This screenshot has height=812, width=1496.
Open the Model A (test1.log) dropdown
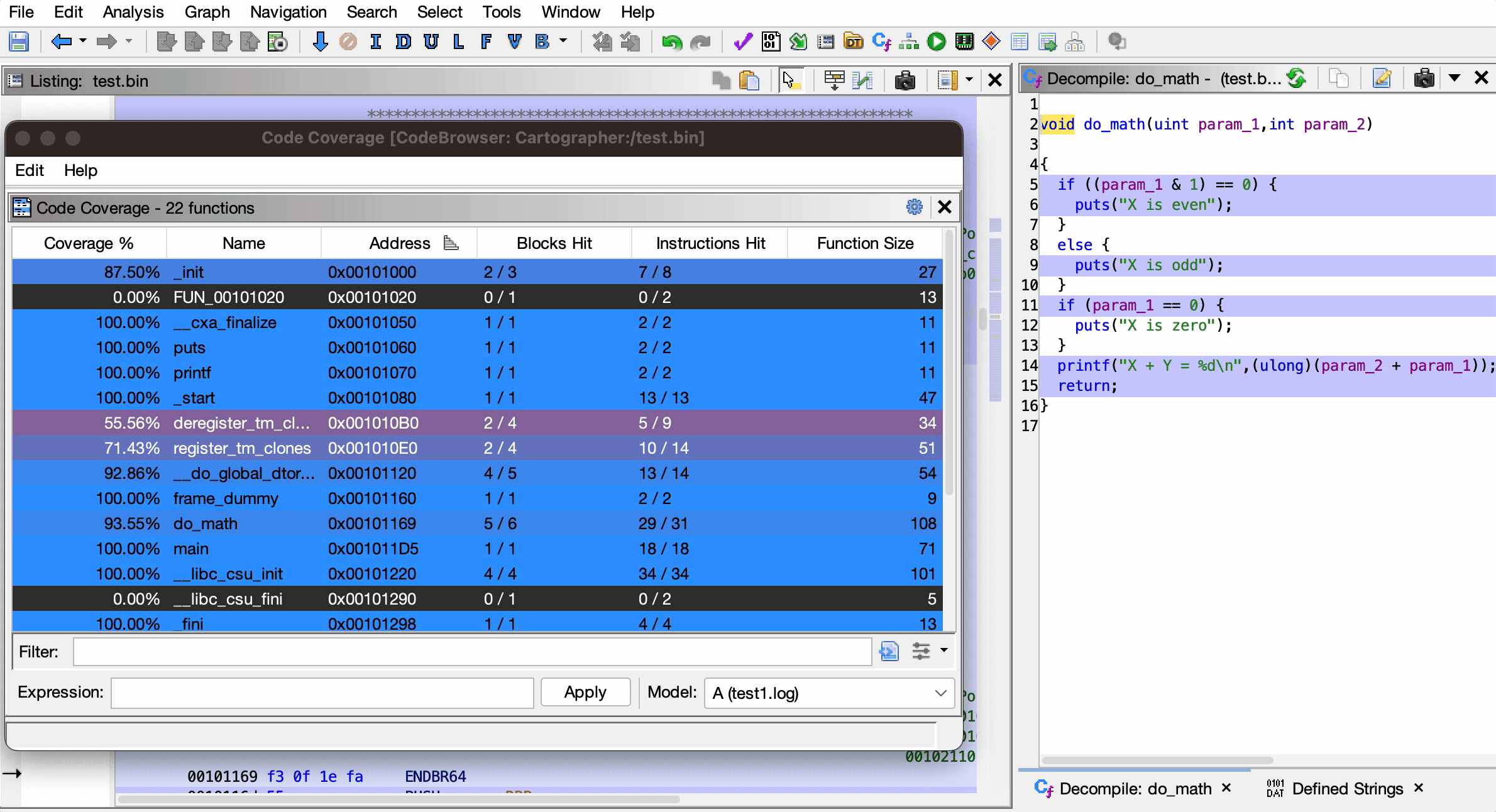point(829,693)
